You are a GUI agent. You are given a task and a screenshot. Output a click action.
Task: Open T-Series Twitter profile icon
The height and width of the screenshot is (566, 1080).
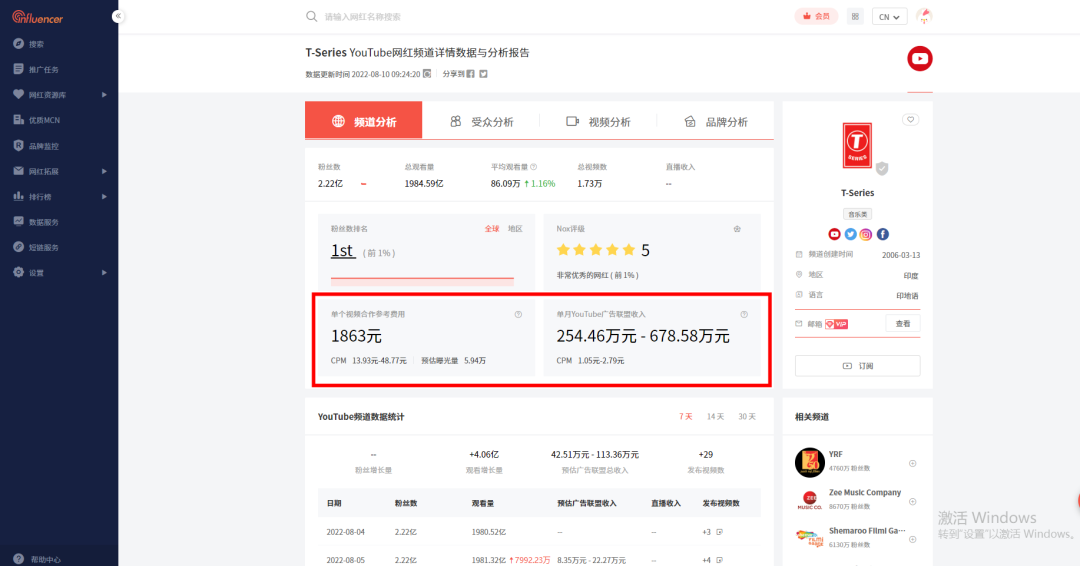[850, 234]
